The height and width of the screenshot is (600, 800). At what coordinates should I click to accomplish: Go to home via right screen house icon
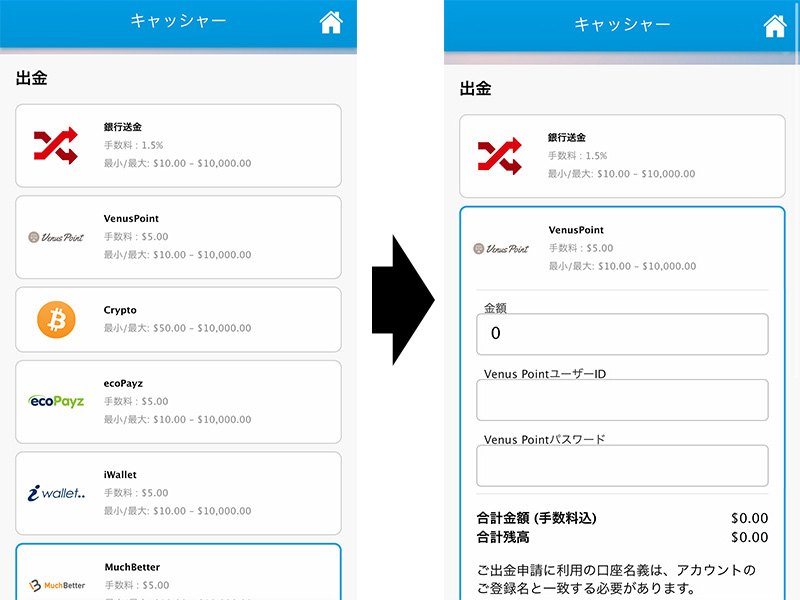pyautogui.click(x=775, y=26)
